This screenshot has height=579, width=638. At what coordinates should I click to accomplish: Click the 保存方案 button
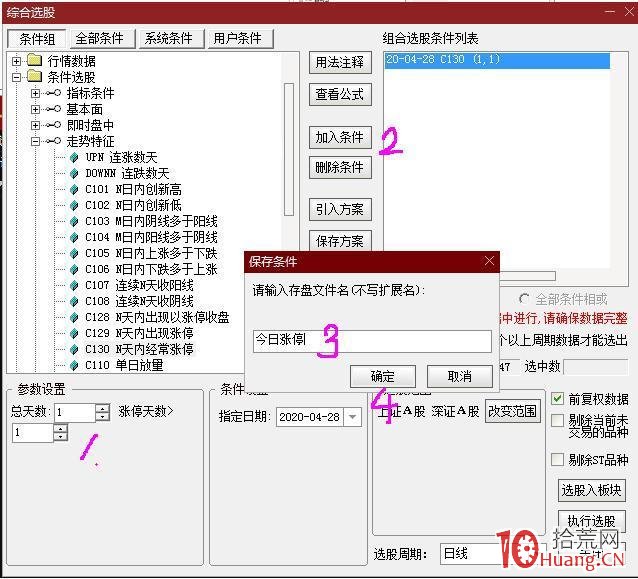(x=340, y=241)
